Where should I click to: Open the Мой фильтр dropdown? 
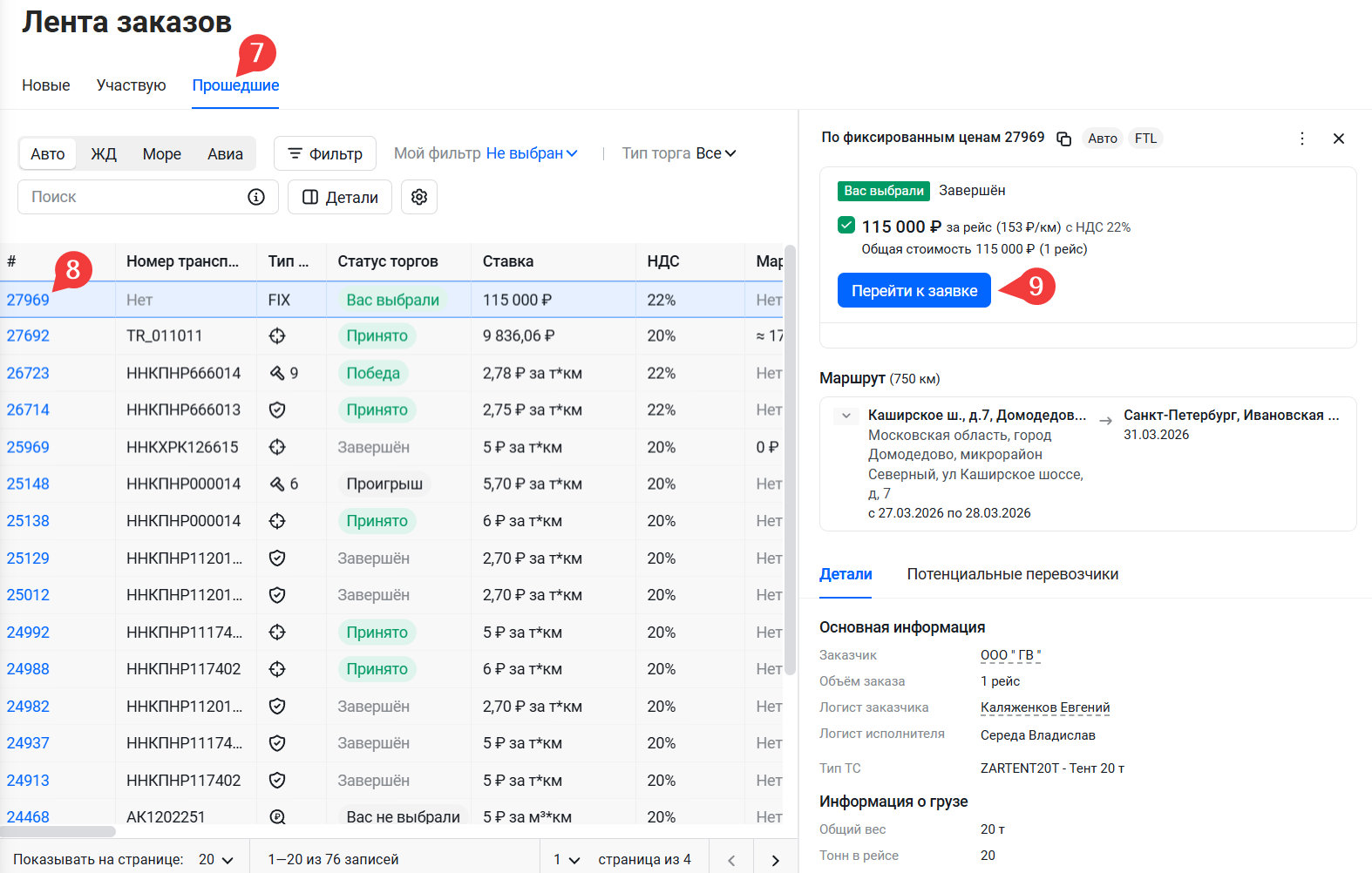click(x=531, y=153)
